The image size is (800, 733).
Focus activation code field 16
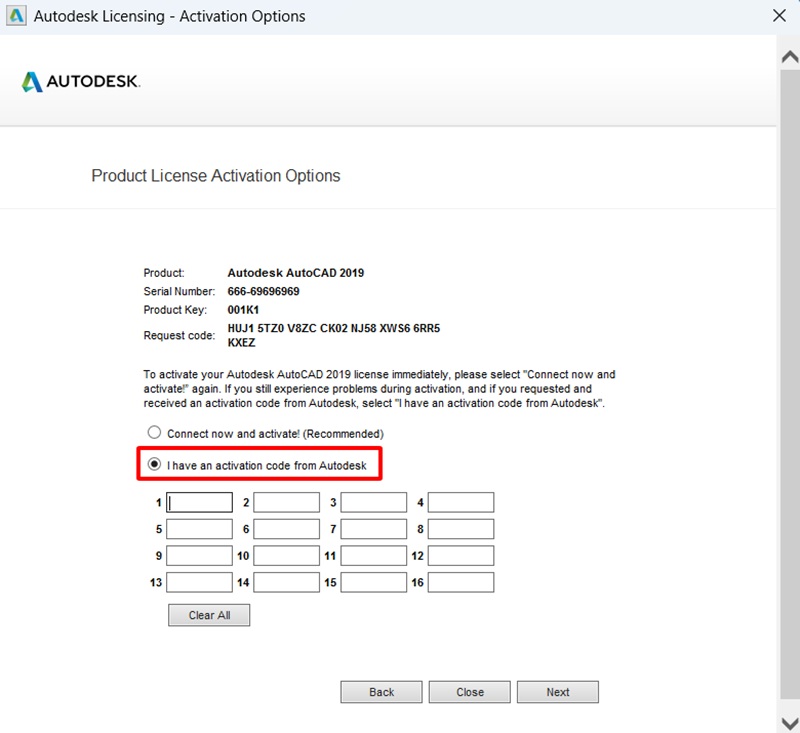pyautogui.click(x=461, y=582)
